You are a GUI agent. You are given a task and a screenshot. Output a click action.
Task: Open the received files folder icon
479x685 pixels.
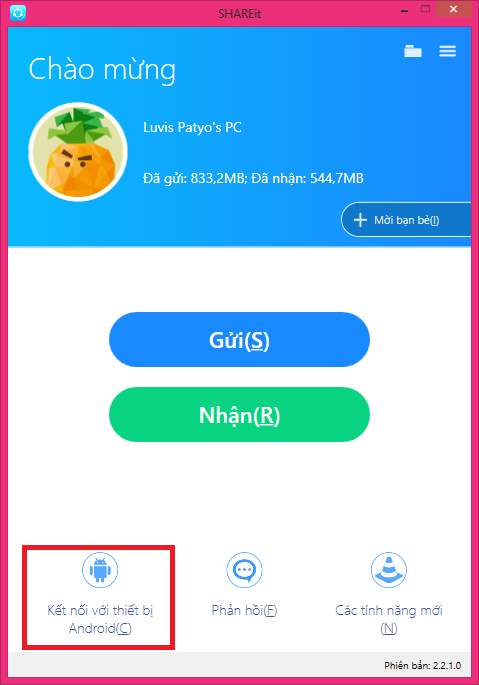click(413, 51)
